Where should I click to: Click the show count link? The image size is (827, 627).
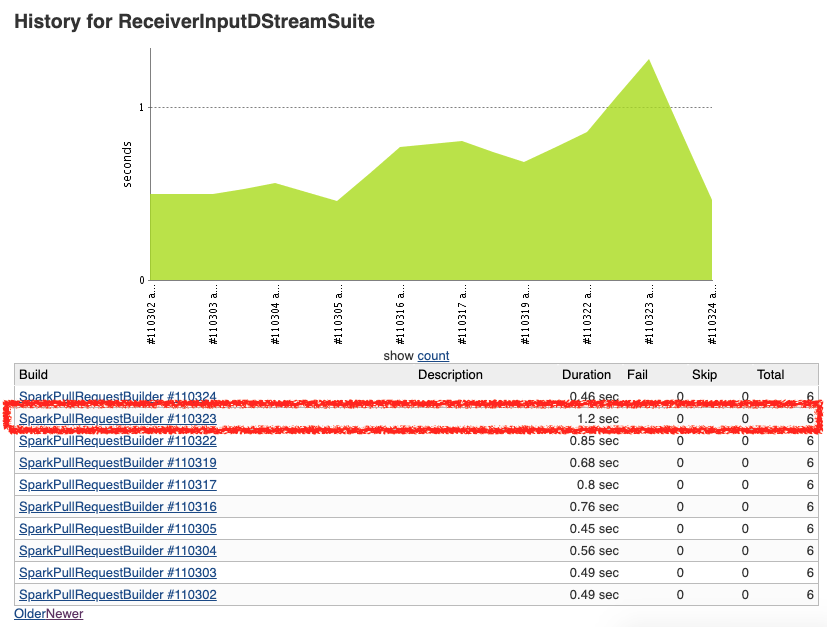click(x=433, y=356)
